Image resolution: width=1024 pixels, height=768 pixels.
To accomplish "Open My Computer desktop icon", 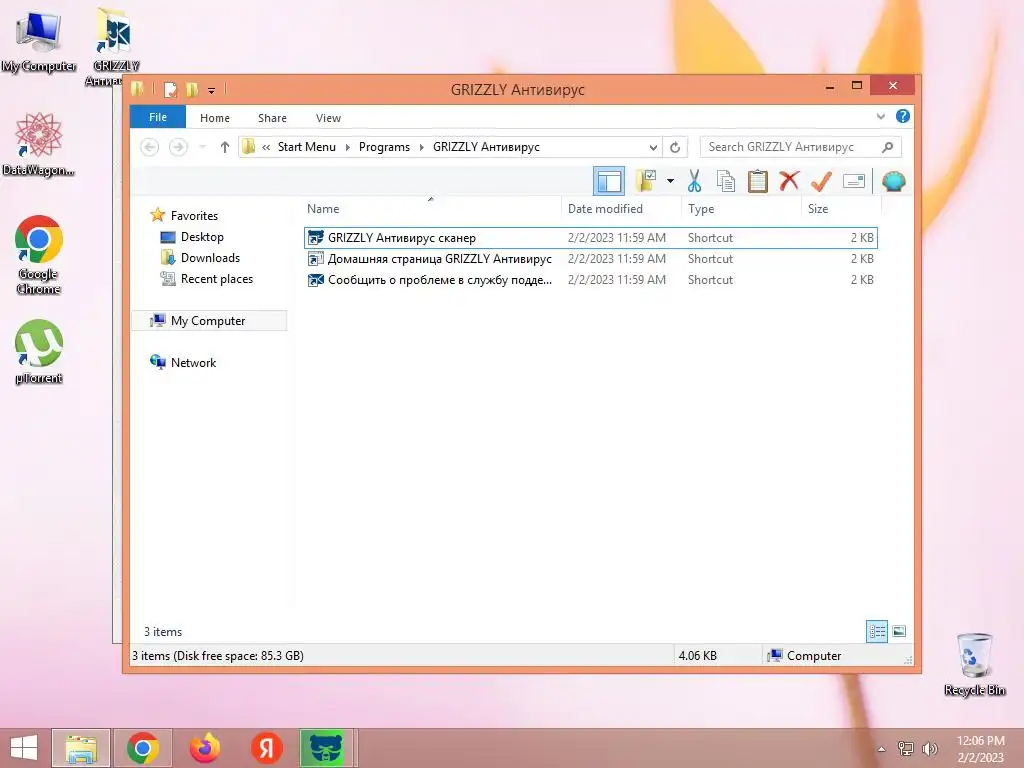I will 39,40.
